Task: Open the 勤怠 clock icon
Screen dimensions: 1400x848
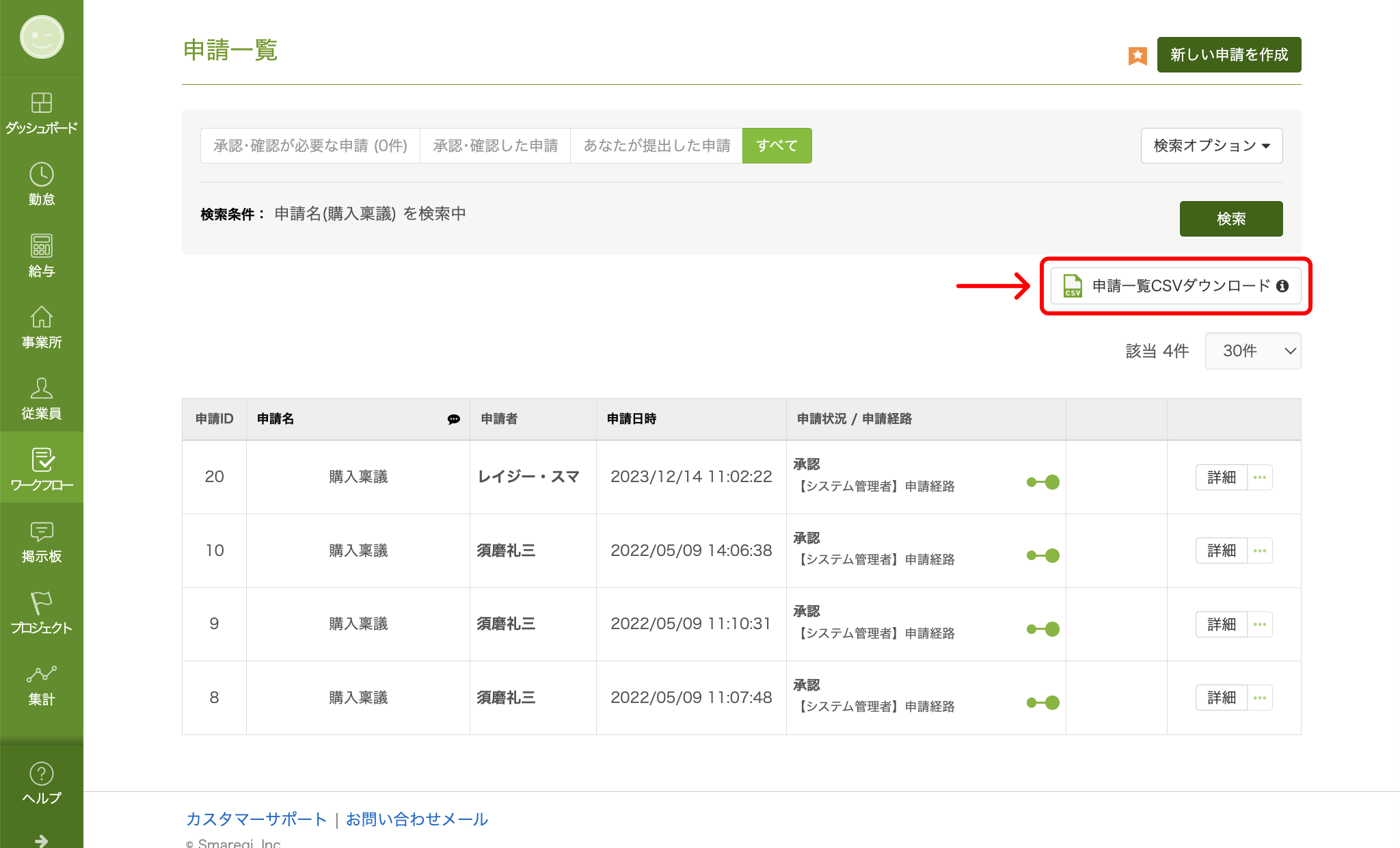Action: pos(42,174)
